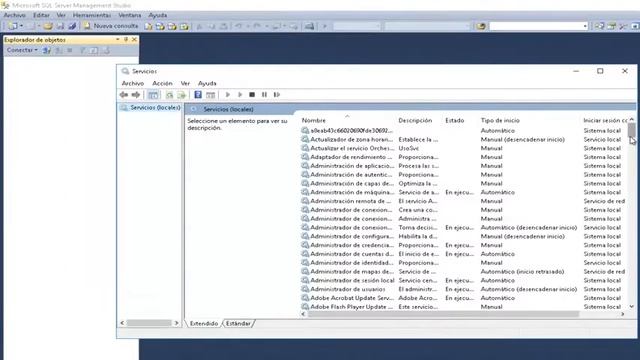Open the Conectar dropdown in Object Explorer
640x360 pixels.
22,50
